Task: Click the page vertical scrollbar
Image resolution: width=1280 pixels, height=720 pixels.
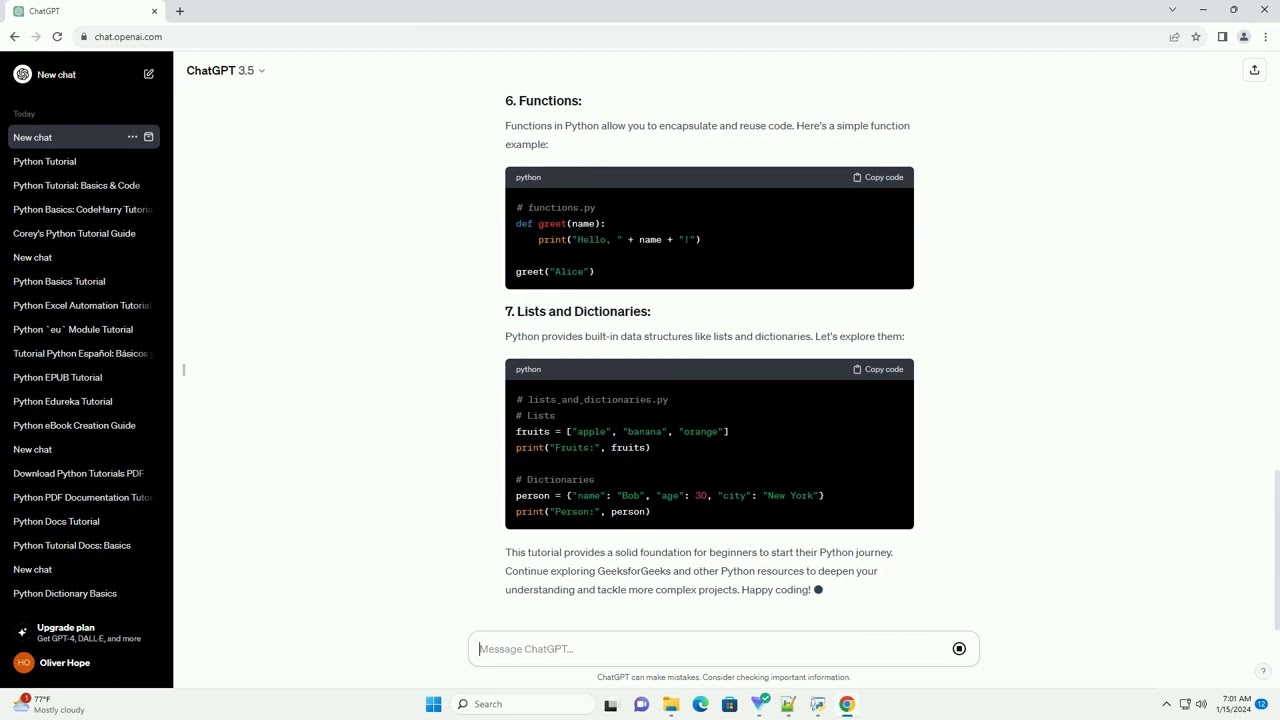Action: pyautogui.click(x=1275, y=550)
